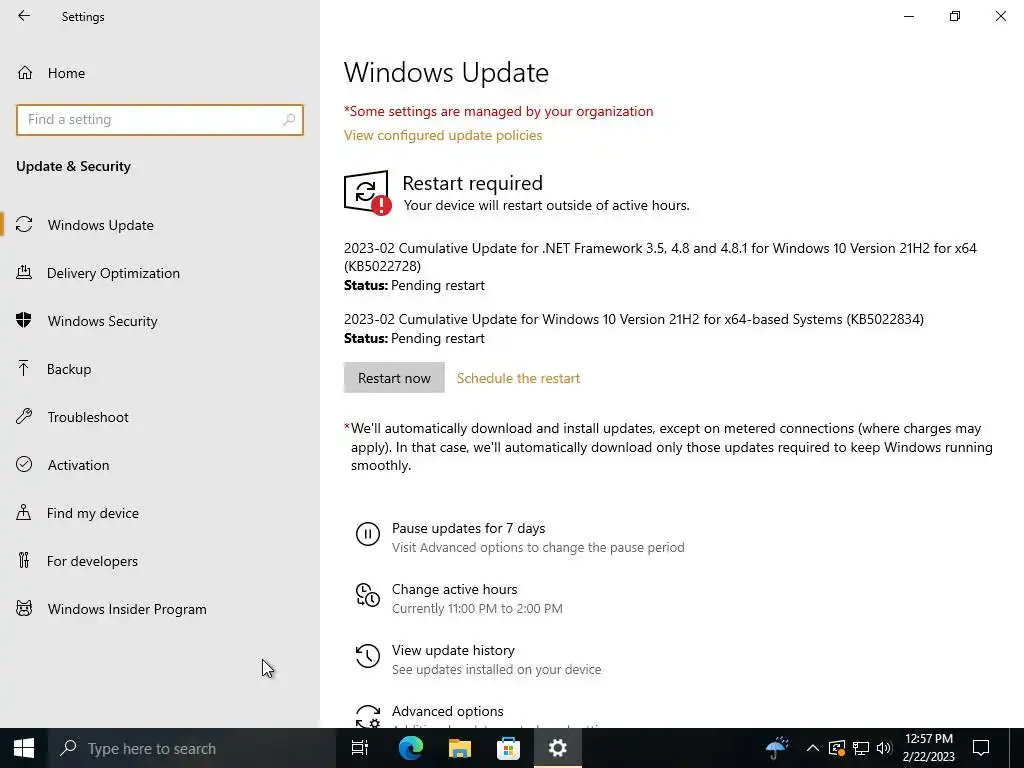Viewport: 1024px width, 768px height.
Task: Open the Activation page
Action: click(x=78, y=465)
